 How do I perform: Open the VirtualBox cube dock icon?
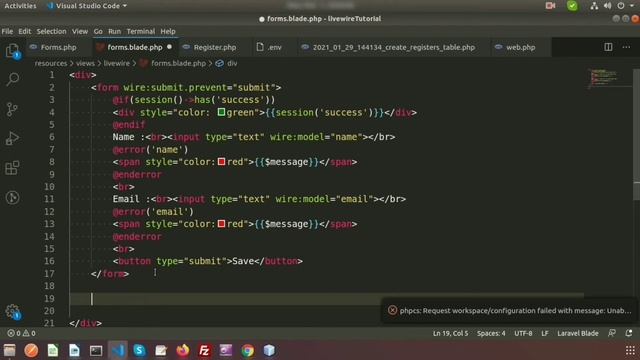point(269,350)
